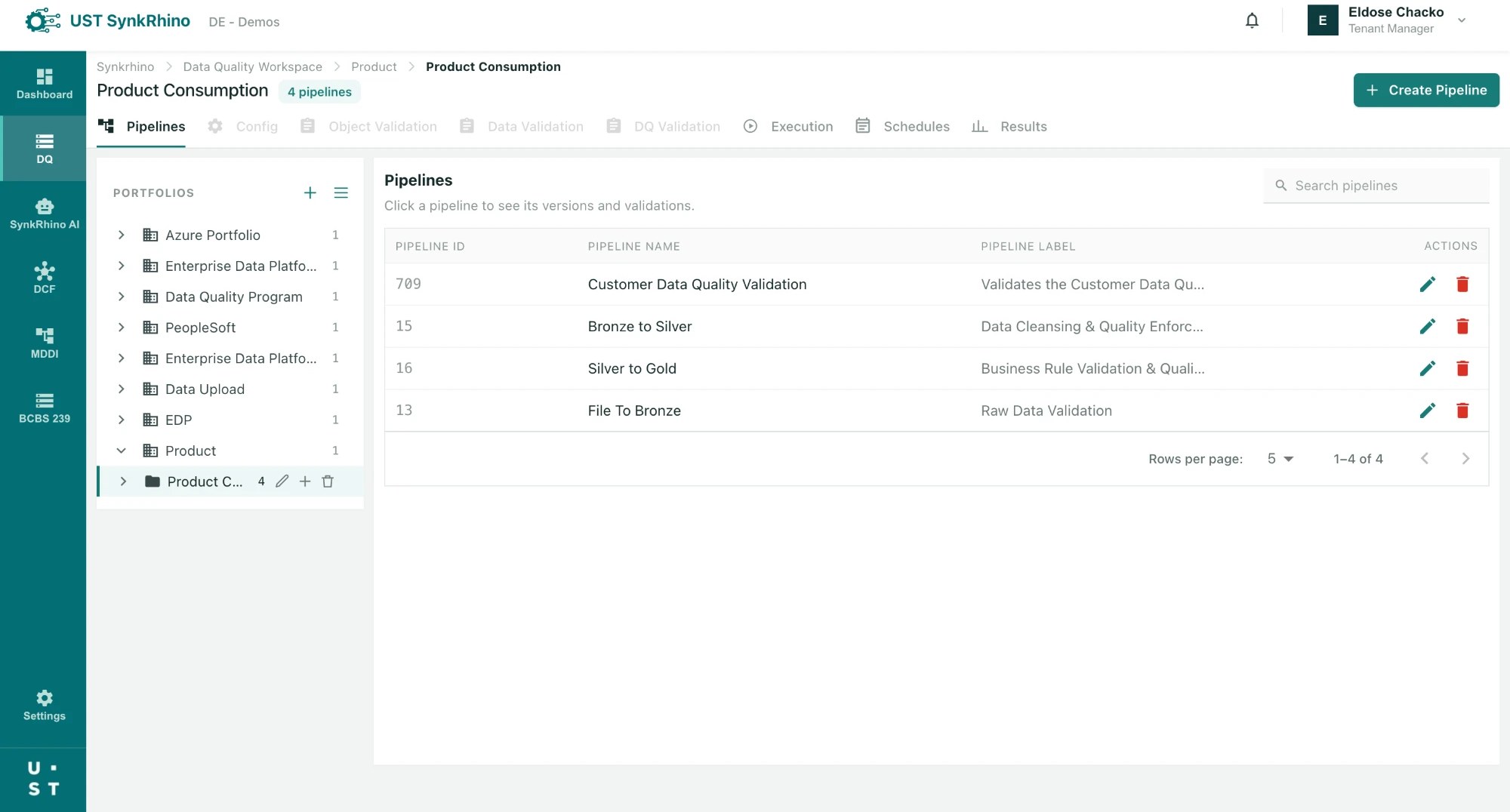Add item to Product C... folder
1510x812 pixels.
click(305, 481)
